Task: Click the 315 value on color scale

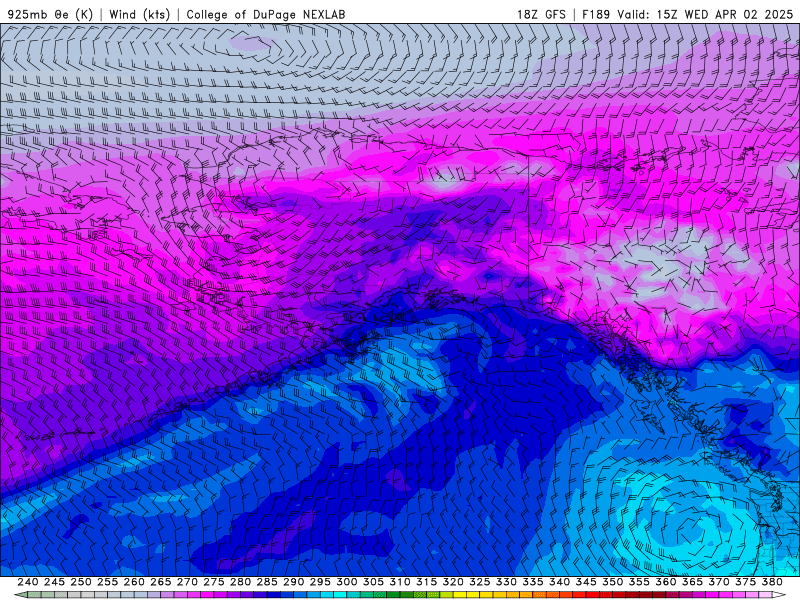Action: (x=426, y=582)
